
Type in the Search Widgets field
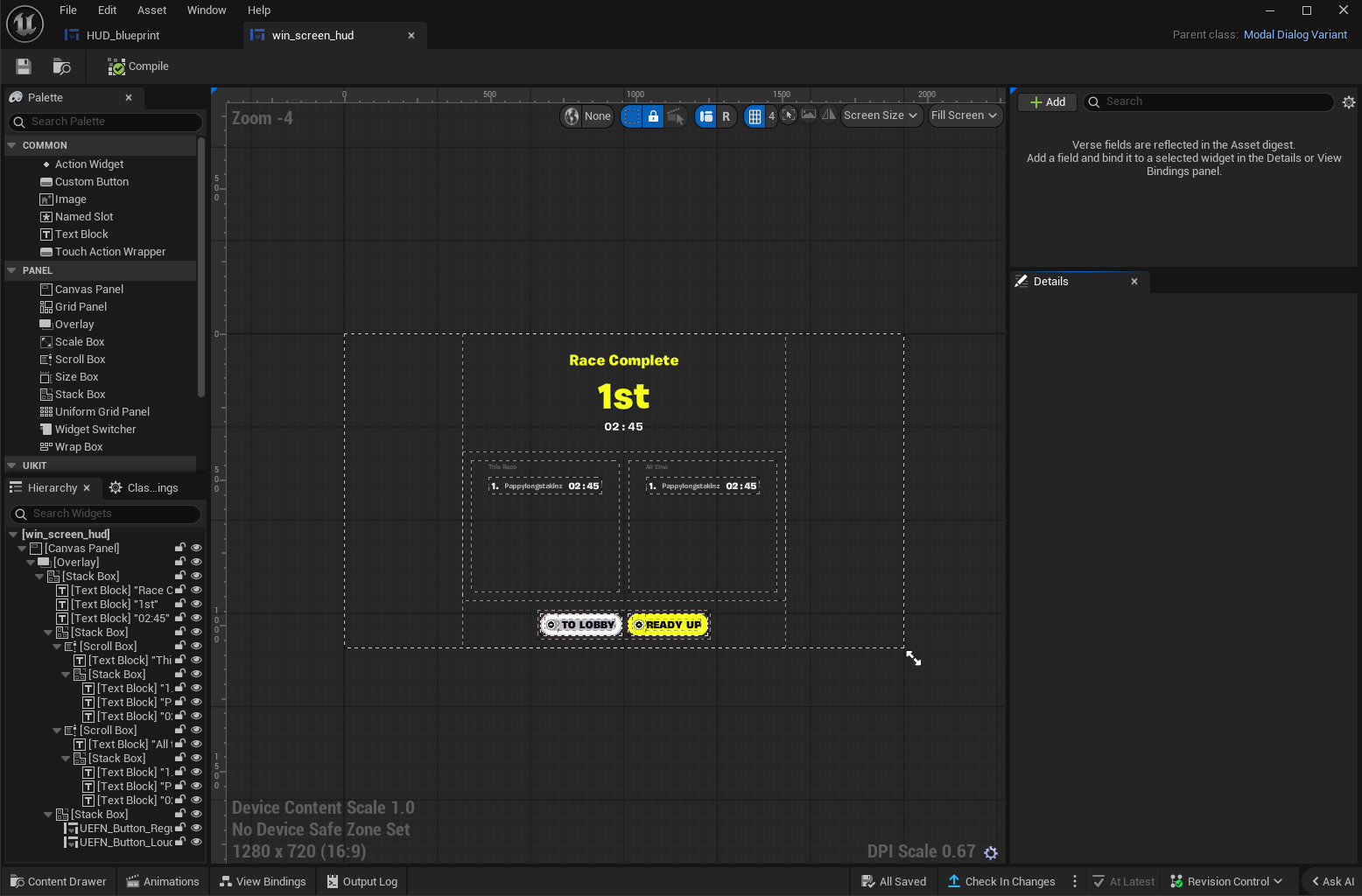pyautogui.click(x=105, y=514)
